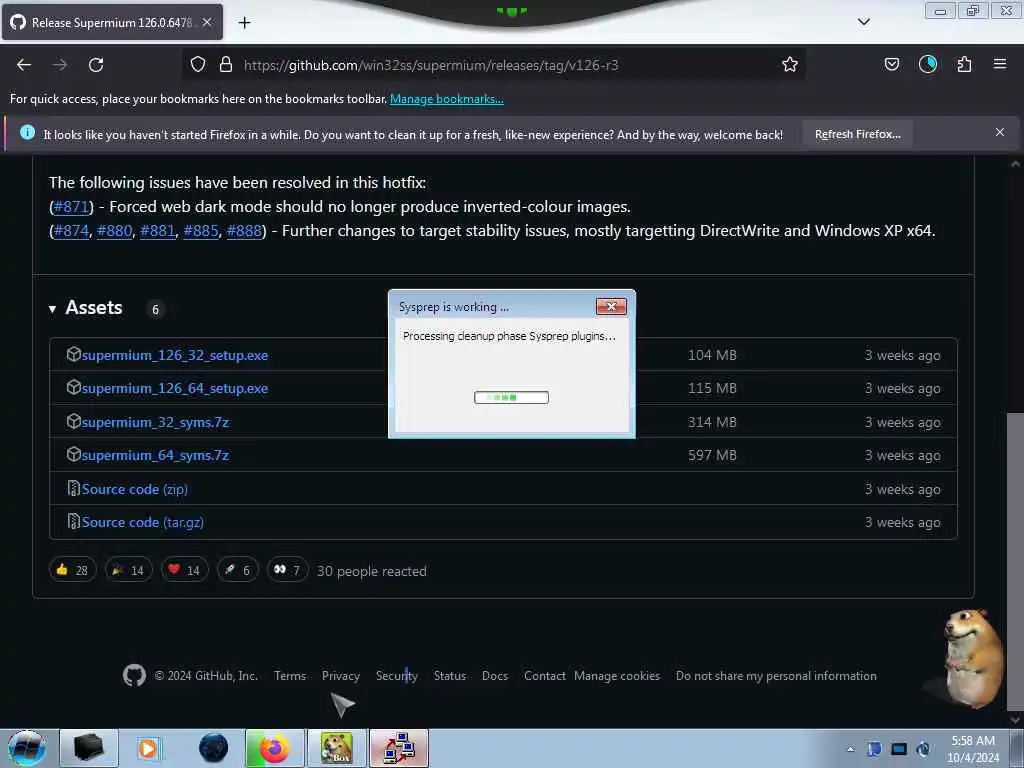The image size is (1024, 768).
Task: Switch to the Firefox taskbar button
Action: [x=275, y=748]
